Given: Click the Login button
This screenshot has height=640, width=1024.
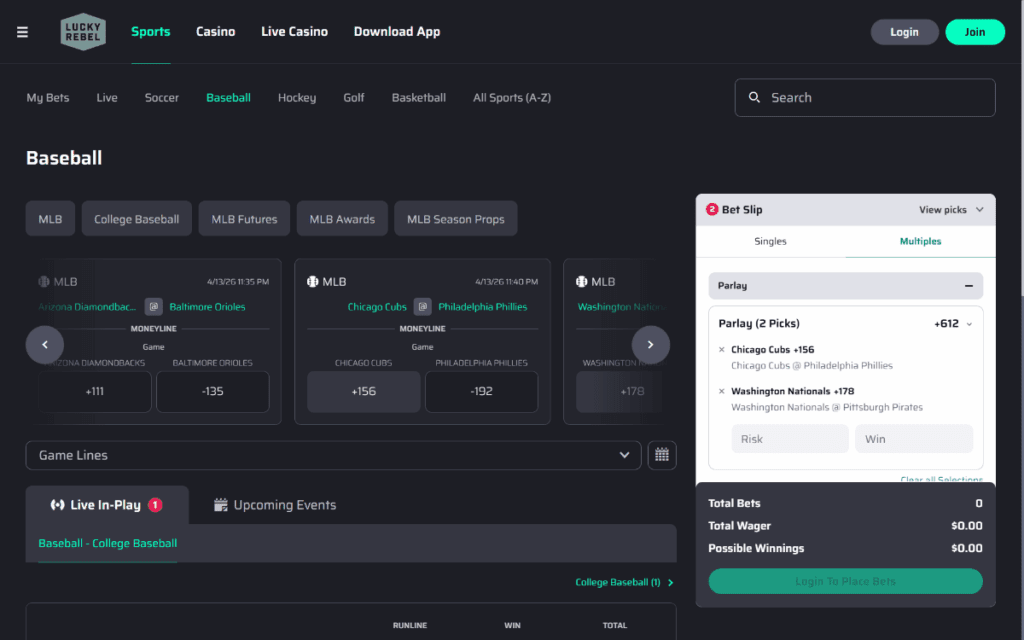Looking at the screenshot, I should pos(904,32).
